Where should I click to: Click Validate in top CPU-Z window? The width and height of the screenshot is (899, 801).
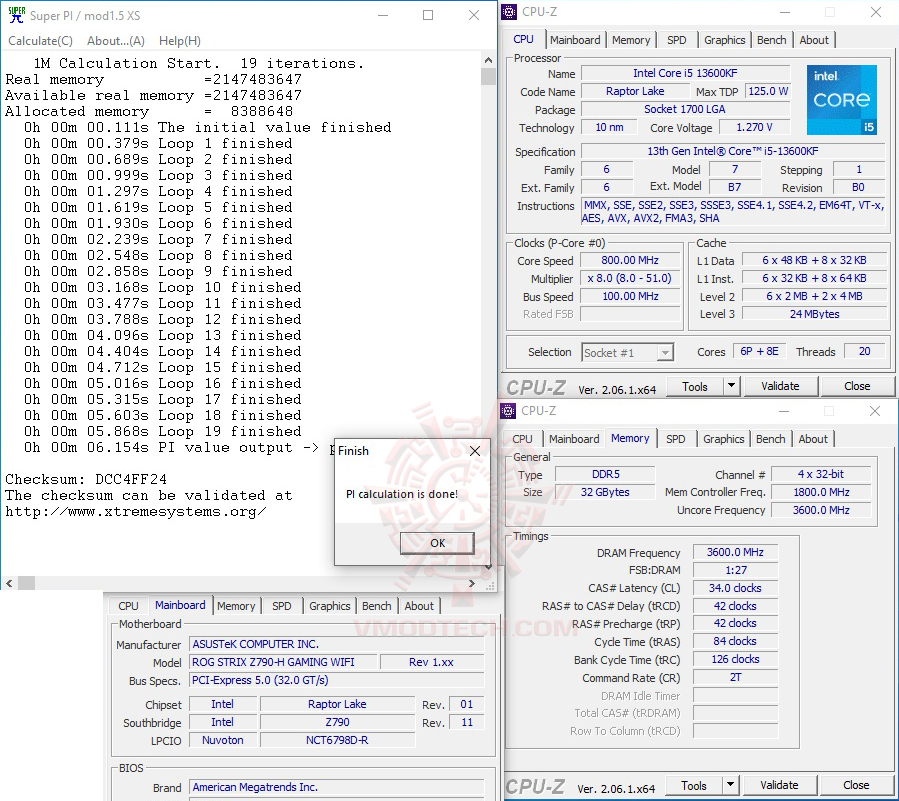780,386
